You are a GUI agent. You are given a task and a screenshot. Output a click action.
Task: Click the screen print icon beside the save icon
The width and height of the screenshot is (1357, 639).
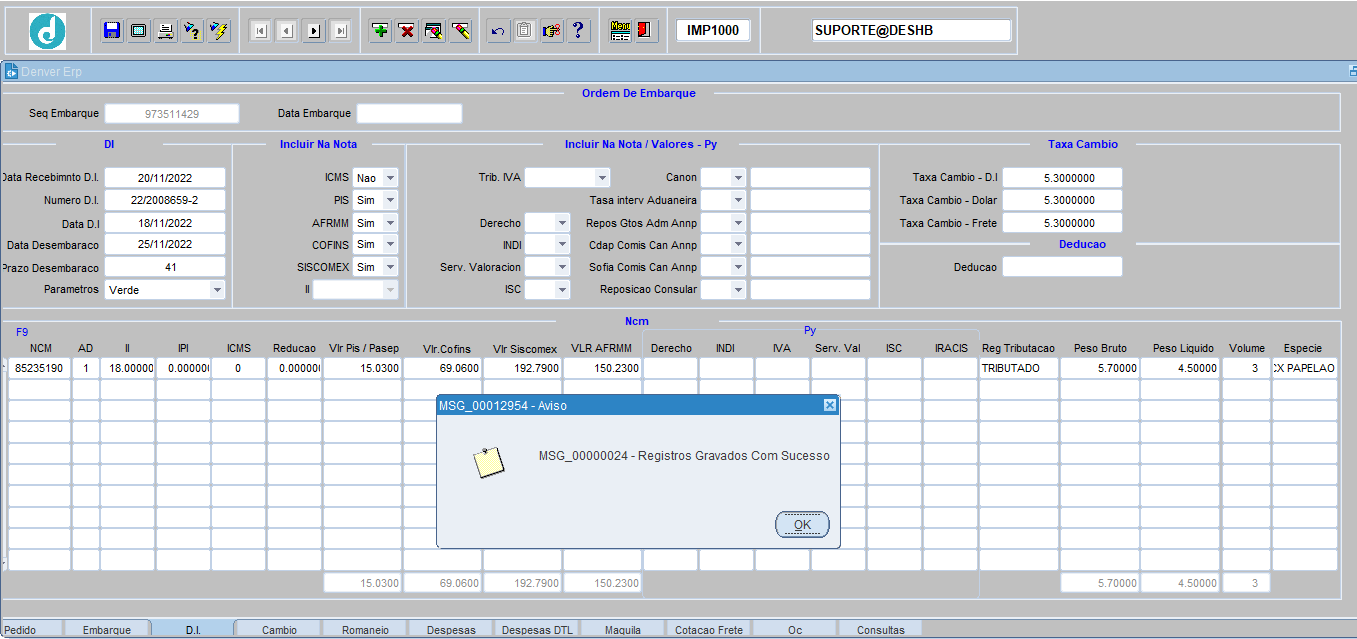coord(139,31)
